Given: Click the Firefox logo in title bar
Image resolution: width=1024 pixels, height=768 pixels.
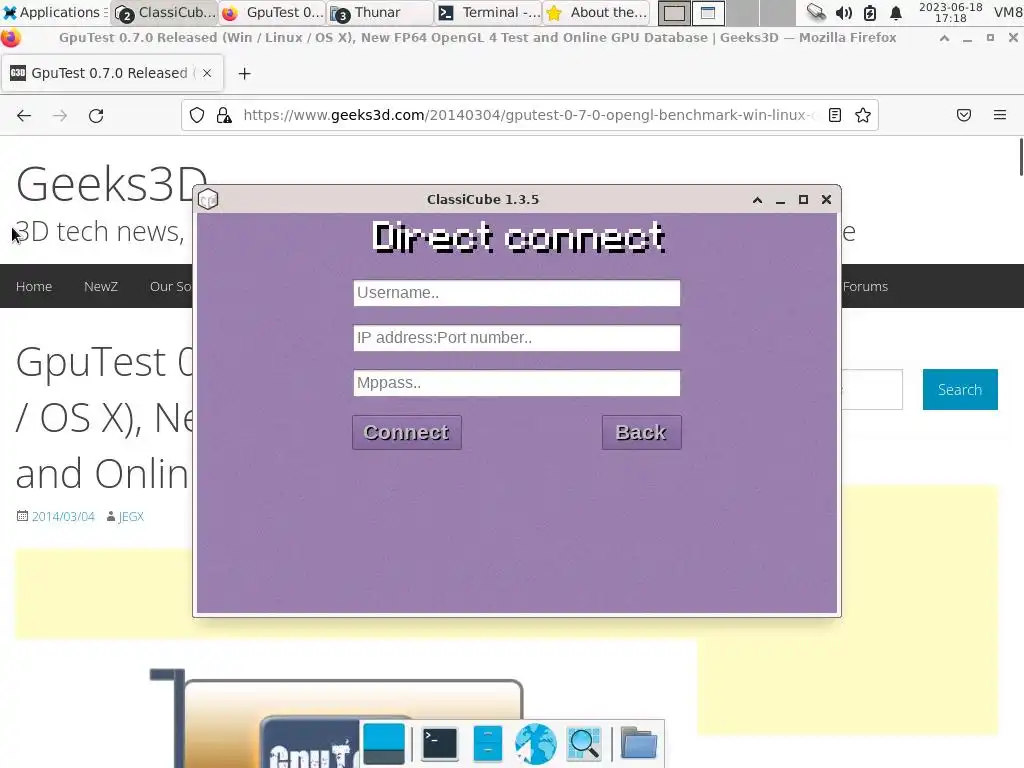Looking at the screenshot, I should [11, 38].
